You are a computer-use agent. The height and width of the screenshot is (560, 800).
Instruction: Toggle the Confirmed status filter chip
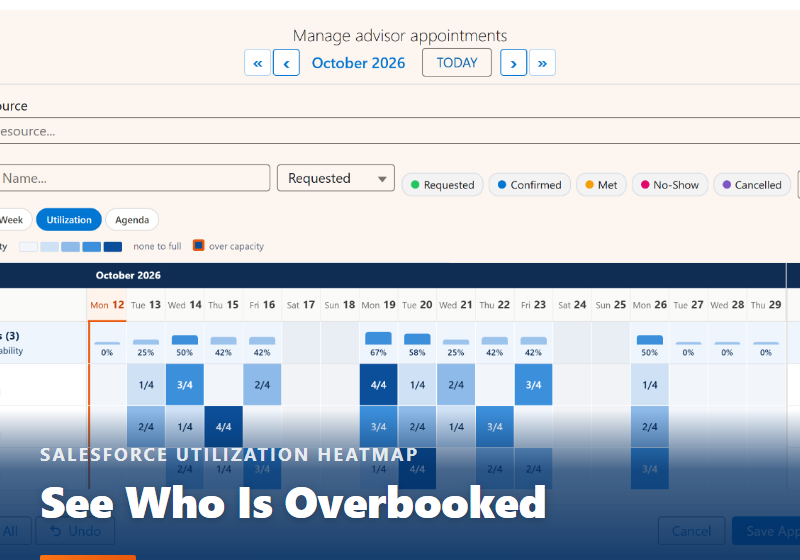[530, 185]
